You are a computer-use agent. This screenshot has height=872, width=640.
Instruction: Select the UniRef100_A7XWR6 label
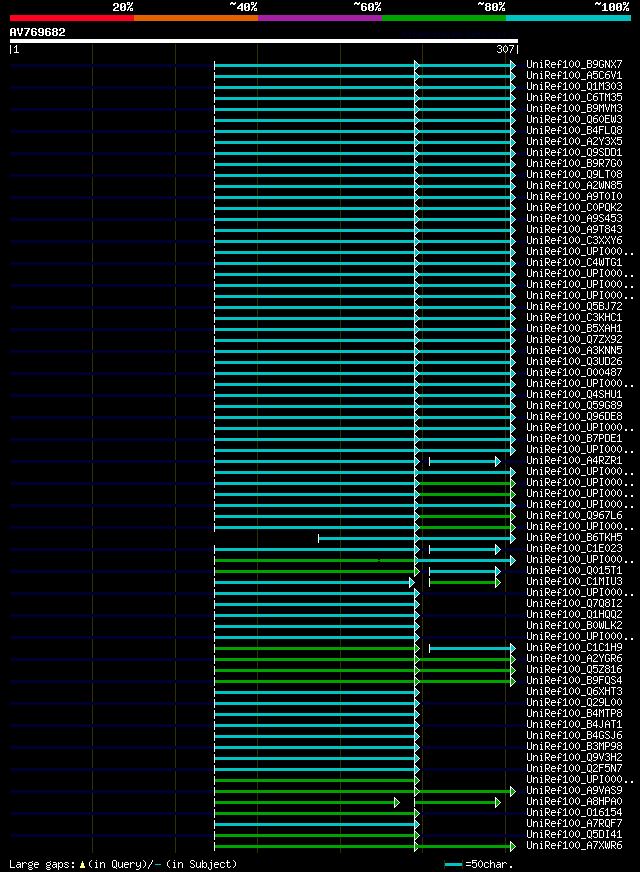pyautogui.click(x=574, y=846)
